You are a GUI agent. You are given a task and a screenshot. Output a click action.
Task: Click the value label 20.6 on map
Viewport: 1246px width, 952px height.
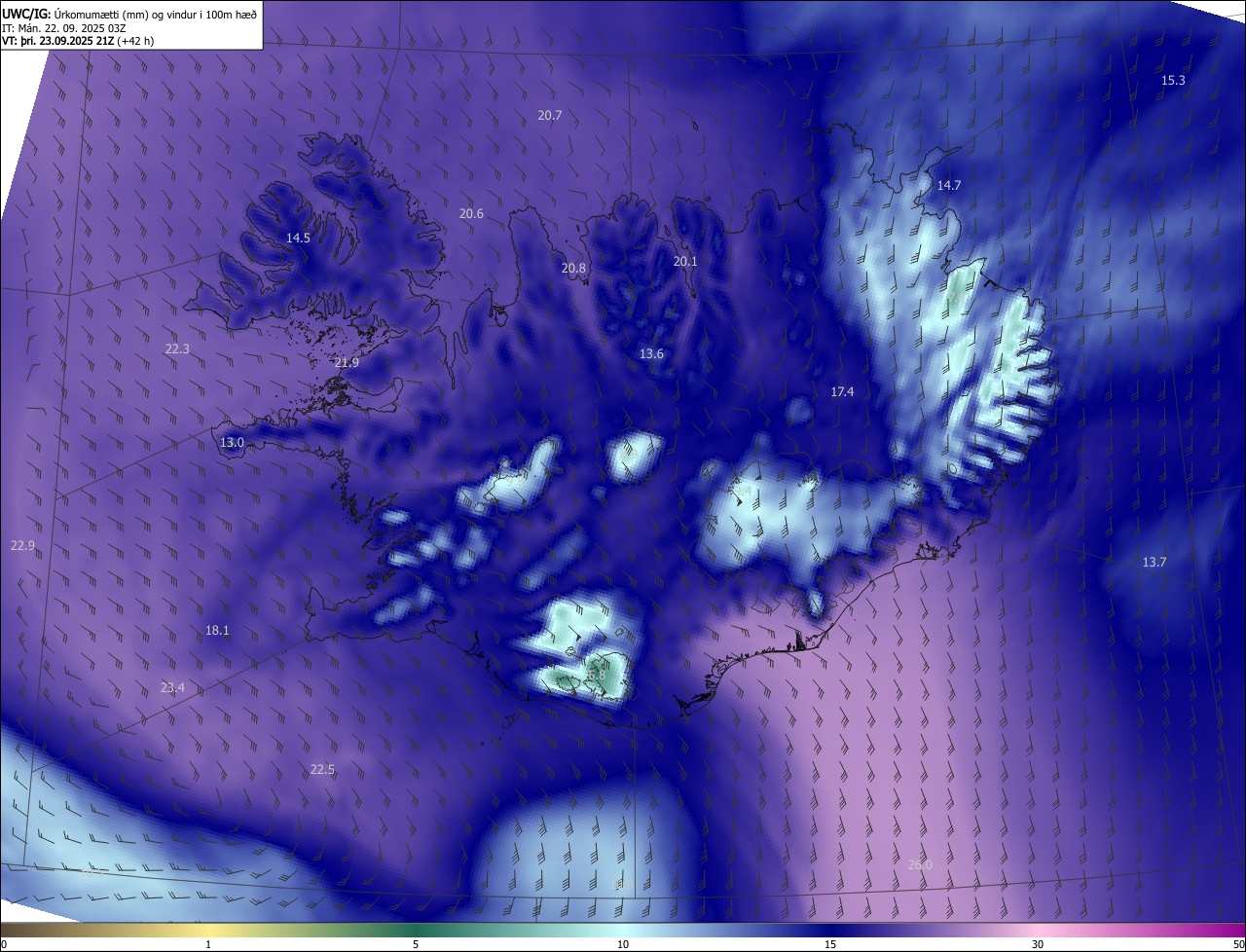pos(471,213)
